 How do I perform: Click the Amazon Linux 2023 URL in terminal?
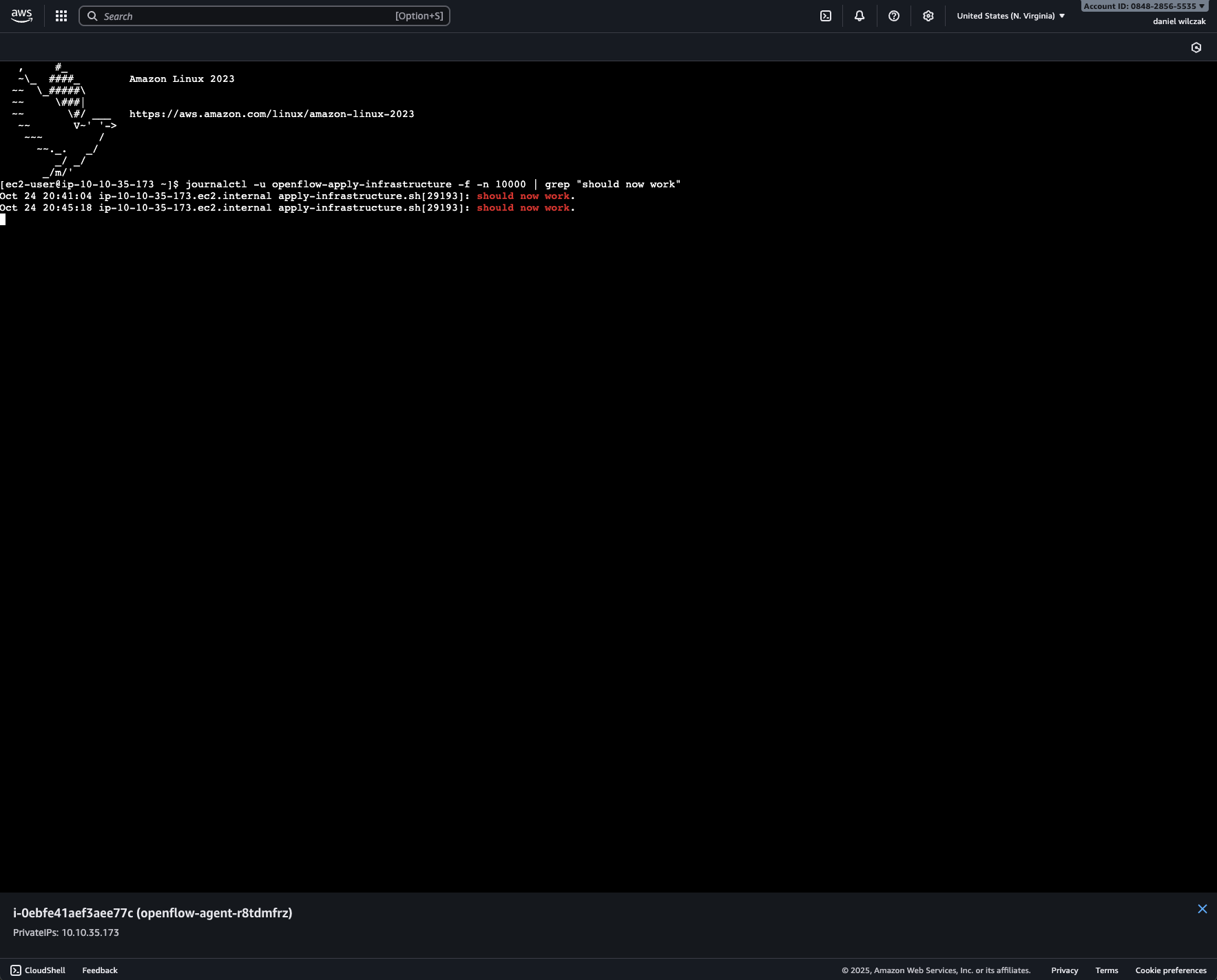pos(271,114)
